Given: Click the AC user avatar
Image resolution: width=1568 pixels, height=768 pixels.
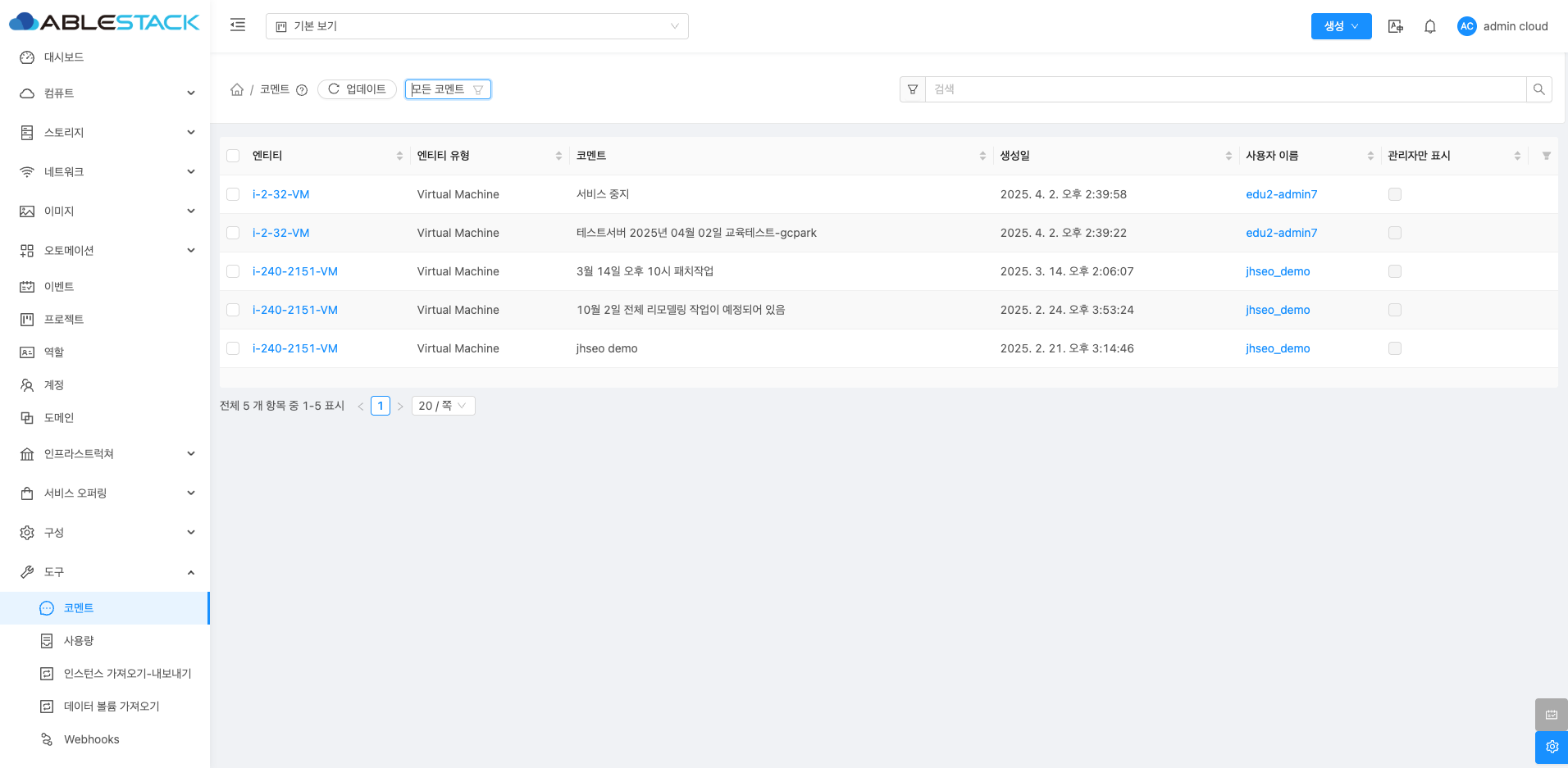Looking at the screenshot, I should point(1466,26).
